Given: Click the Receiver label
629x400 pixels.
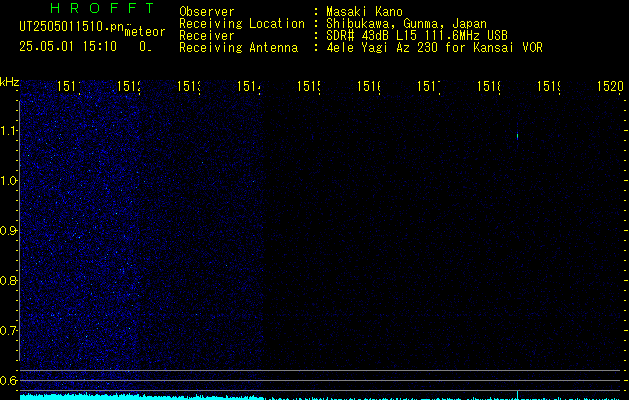Looking at the screenshot, I should pyautogui.click(x=207, y=36).
